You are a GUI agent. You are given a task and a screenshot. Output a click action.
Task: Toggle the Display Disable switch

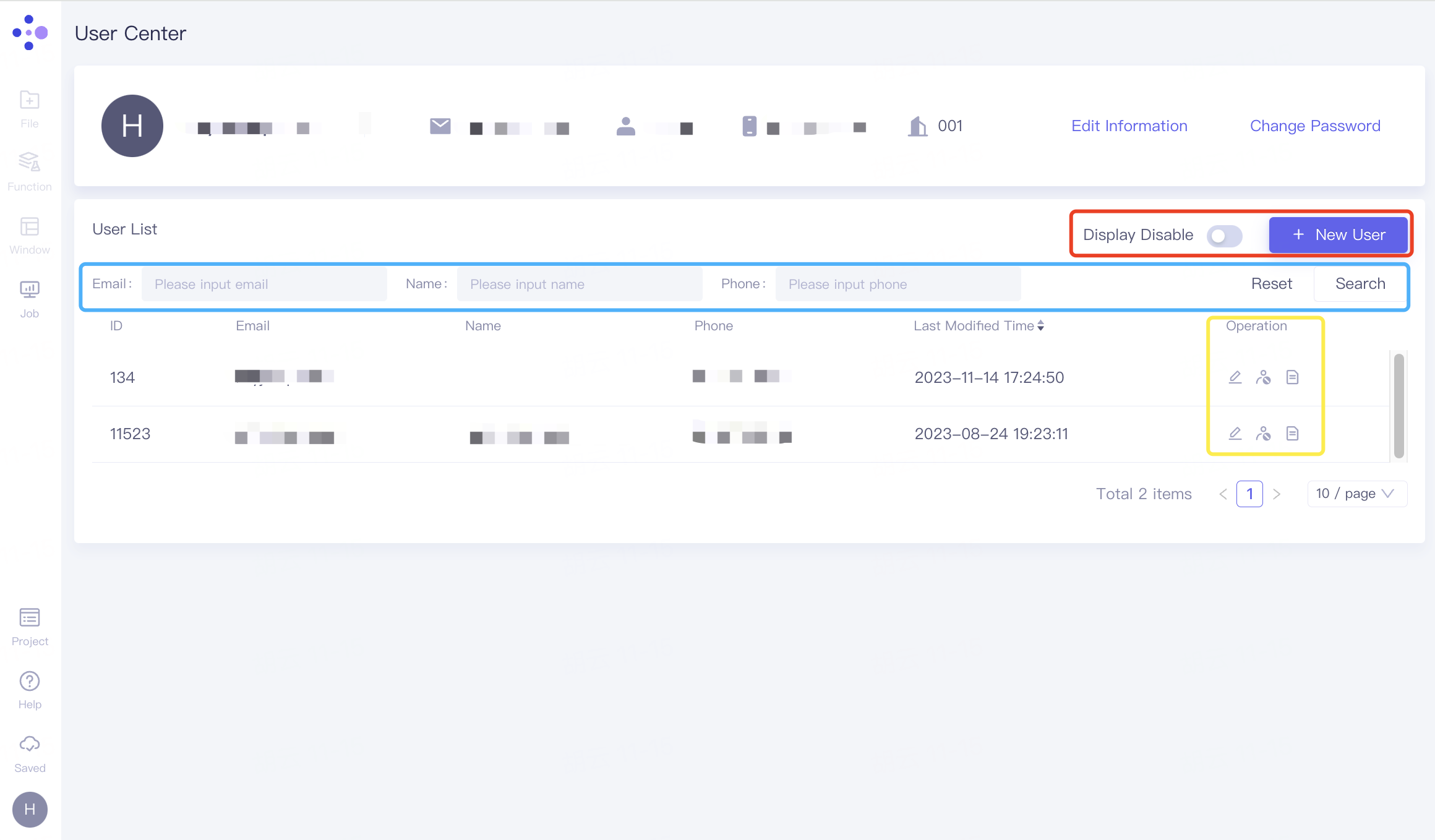point(1224,236)
